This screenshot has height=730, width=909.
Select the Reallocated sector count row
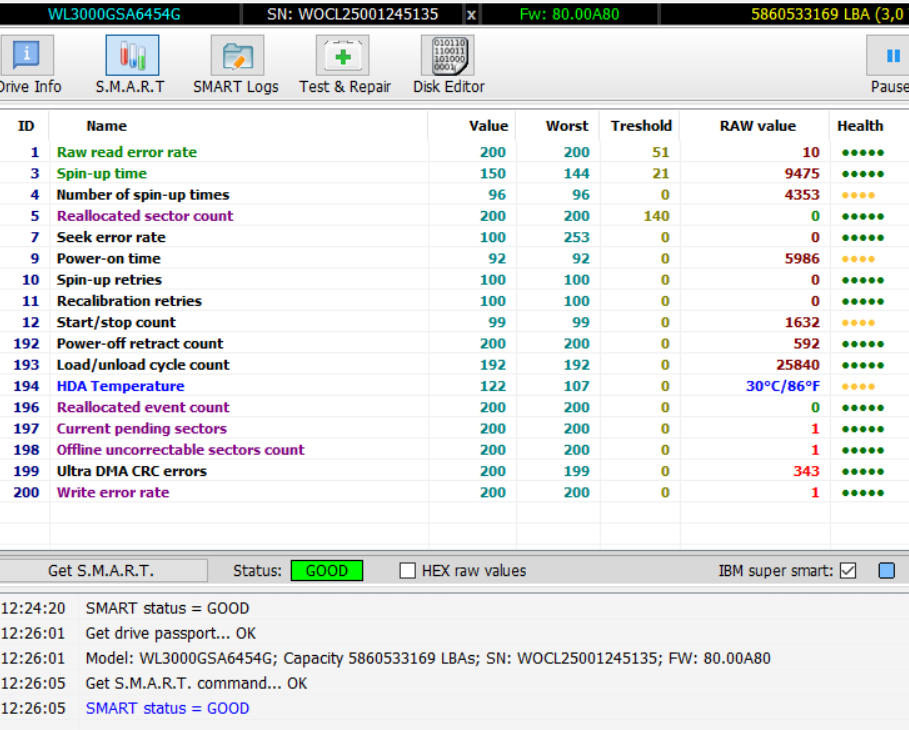point(145,216)
